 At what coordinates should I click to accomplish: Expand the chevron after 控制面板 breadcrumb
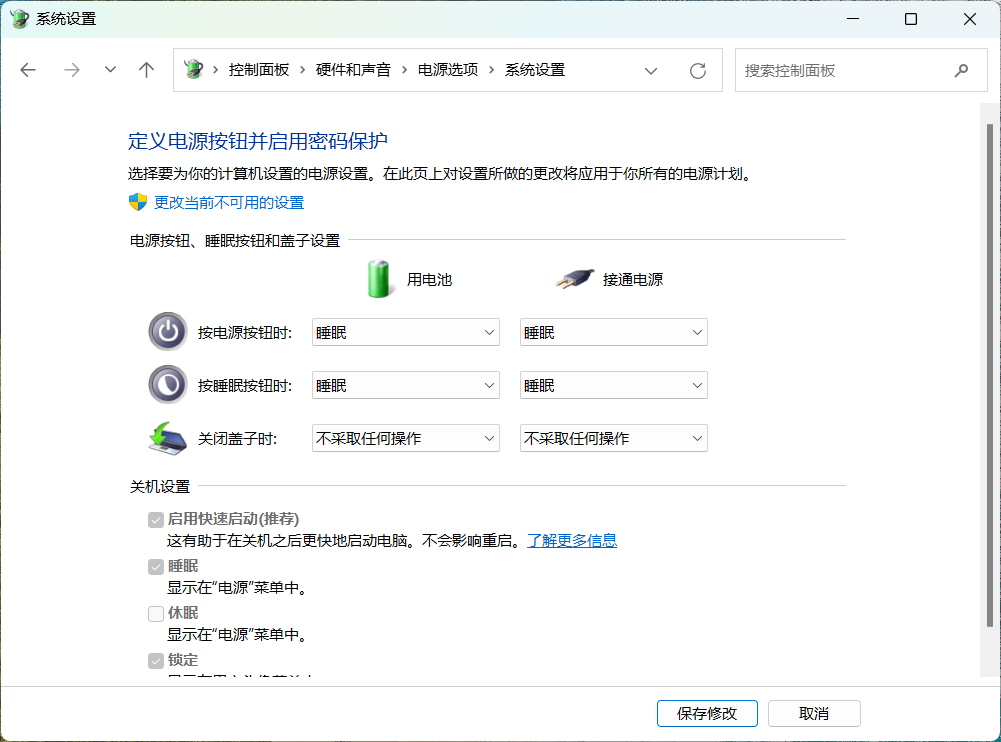(303, 70)
